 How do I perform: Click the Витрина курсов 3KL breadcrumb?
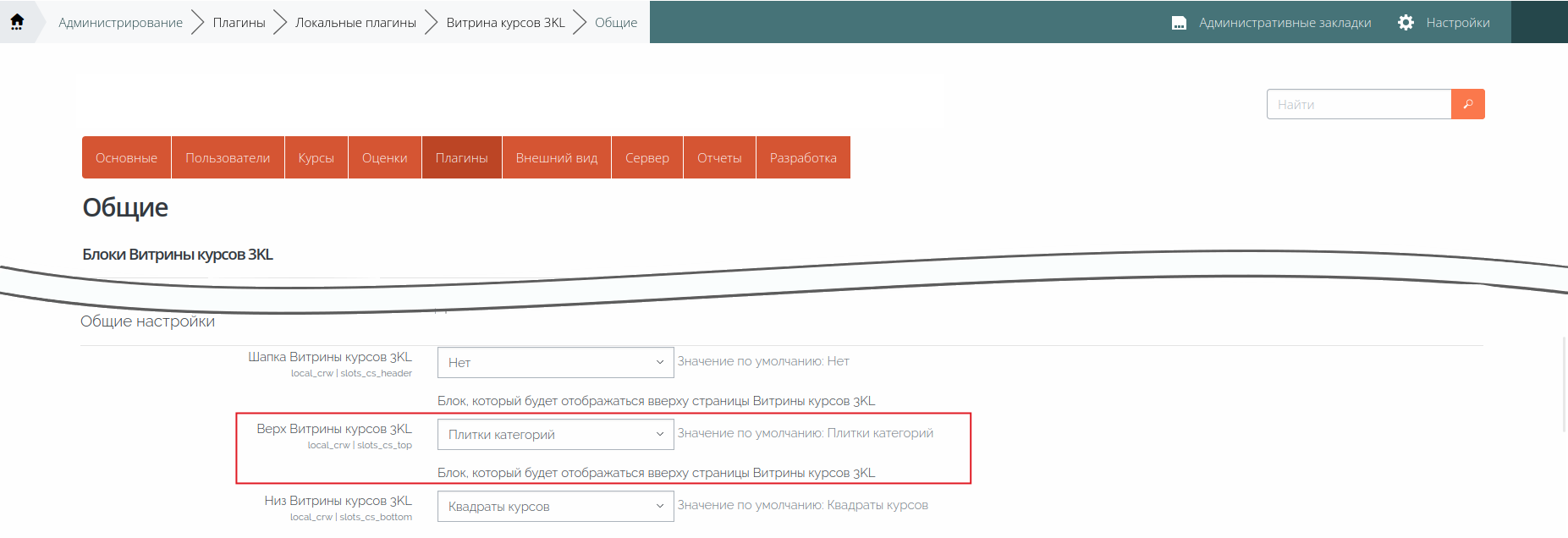(505, 23)
